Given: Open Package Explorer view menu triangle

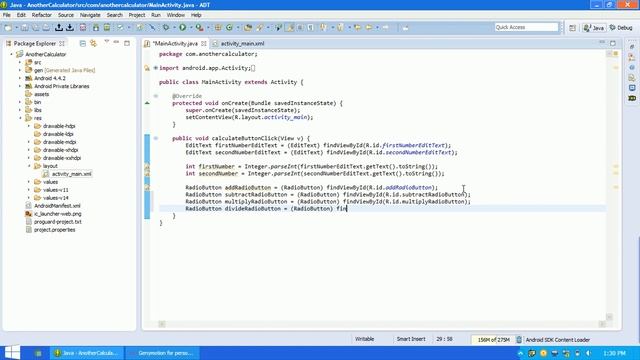Looking at the screenshot, I should click(106, 42).
